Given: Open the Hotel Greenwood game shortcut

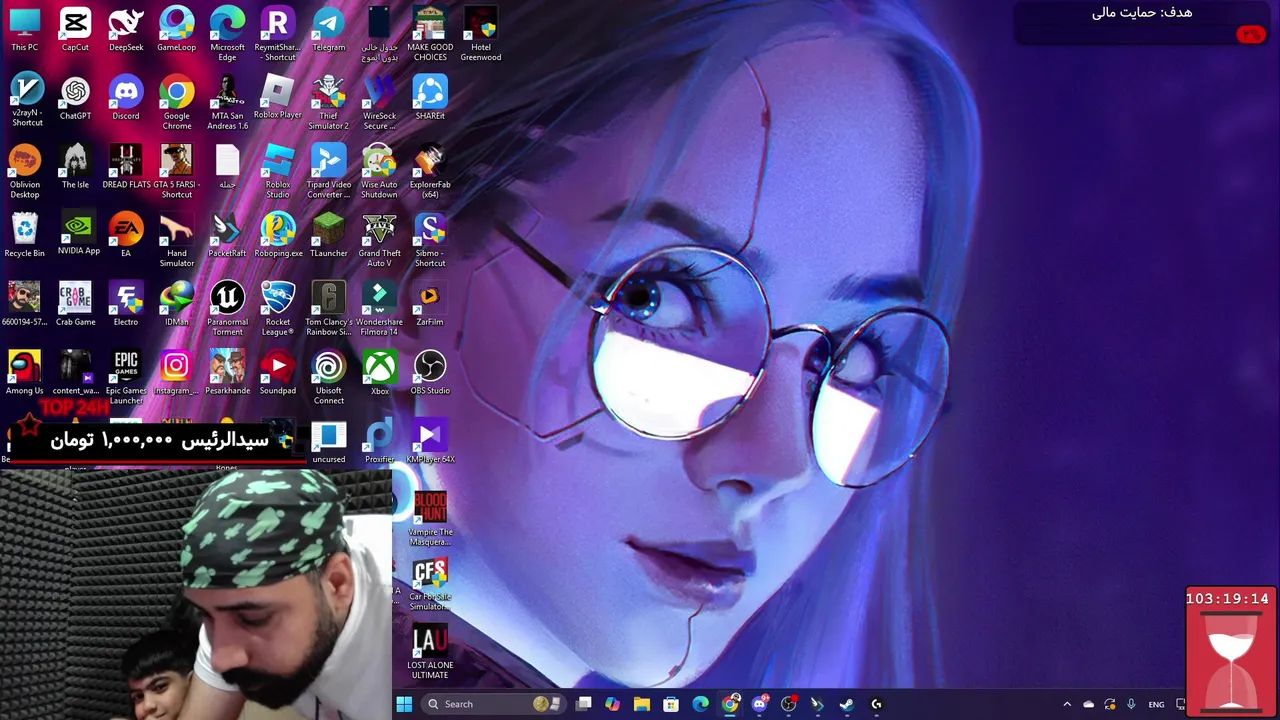Looking at the screenshot, I should (481, 34).
